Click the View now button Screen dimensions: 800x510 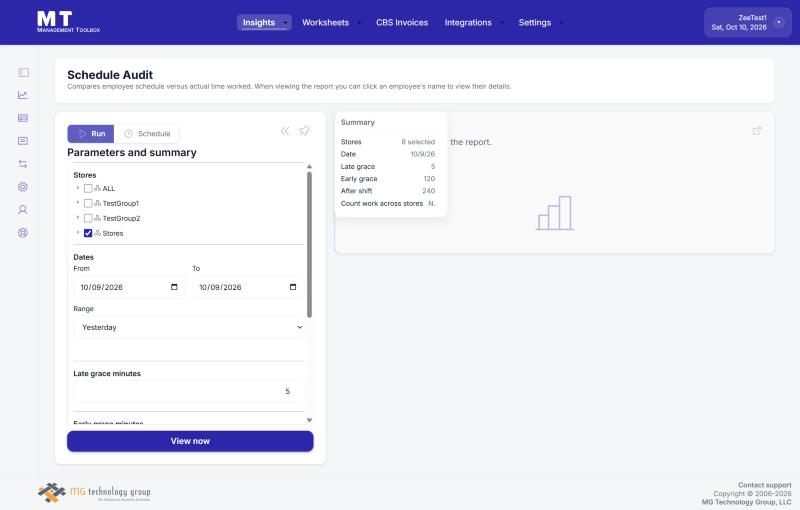point(190,441)
